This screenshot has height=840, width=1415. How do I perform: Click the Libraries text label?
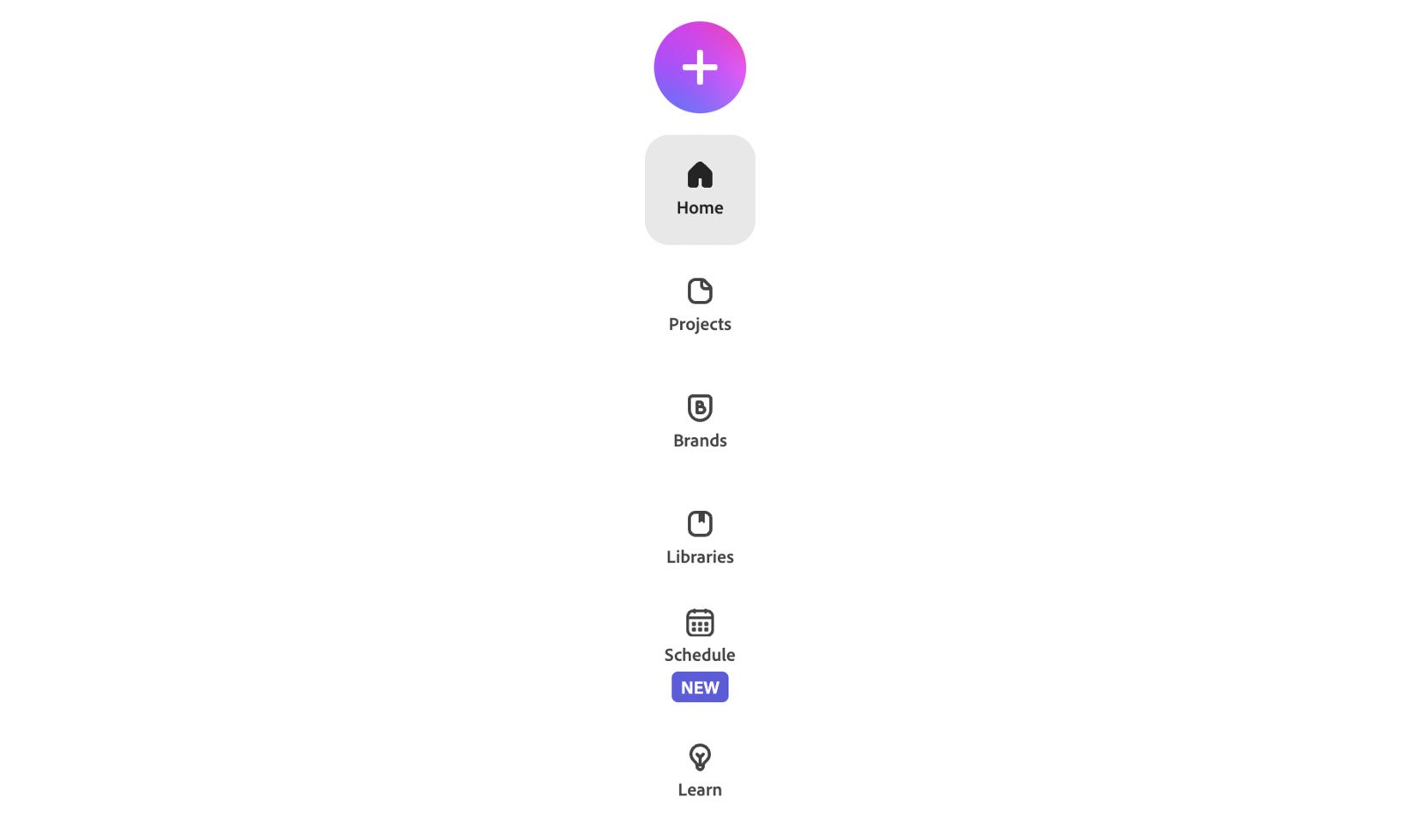700,557
